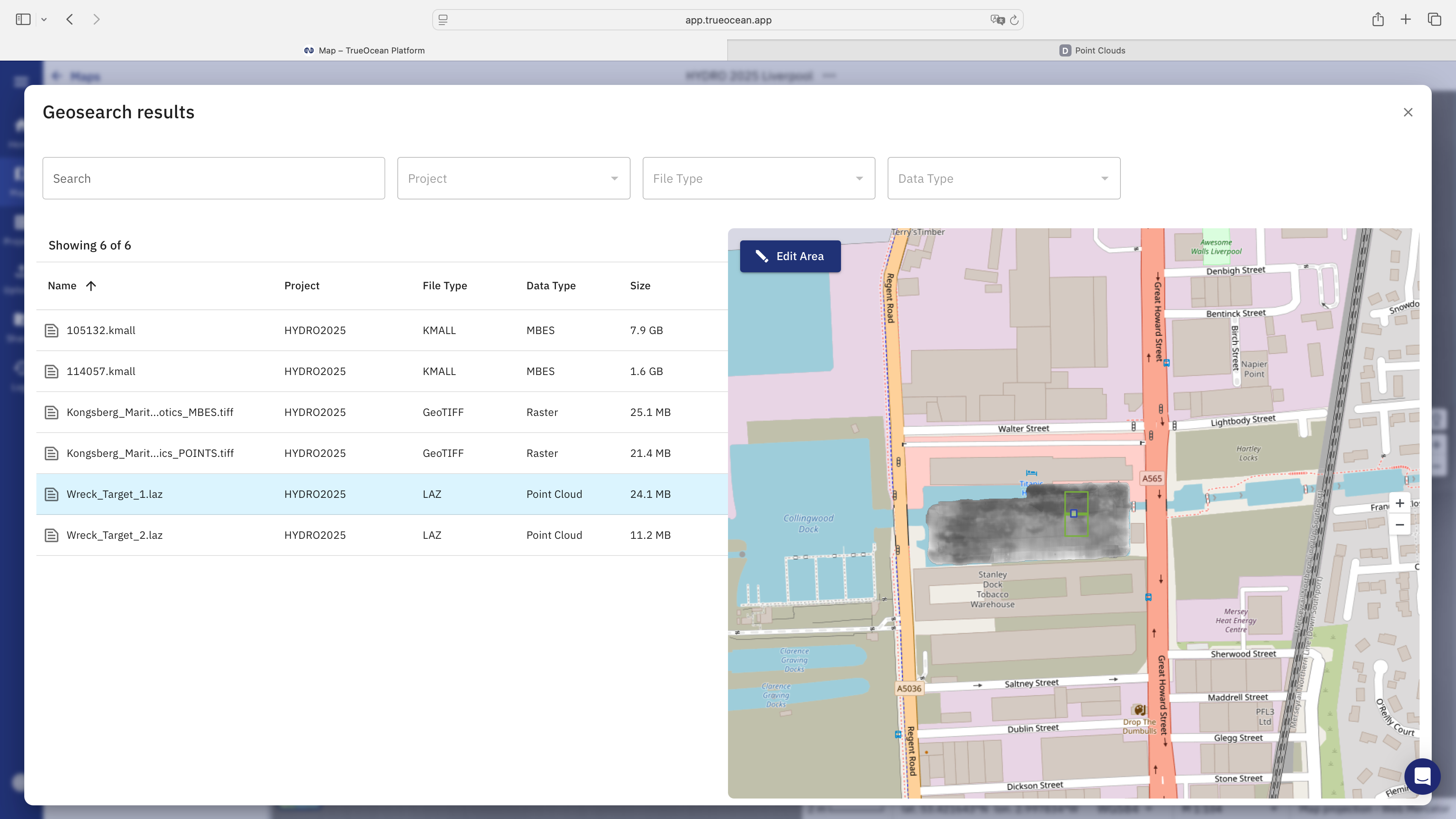Open the browser share menu

pos(1378,20)
